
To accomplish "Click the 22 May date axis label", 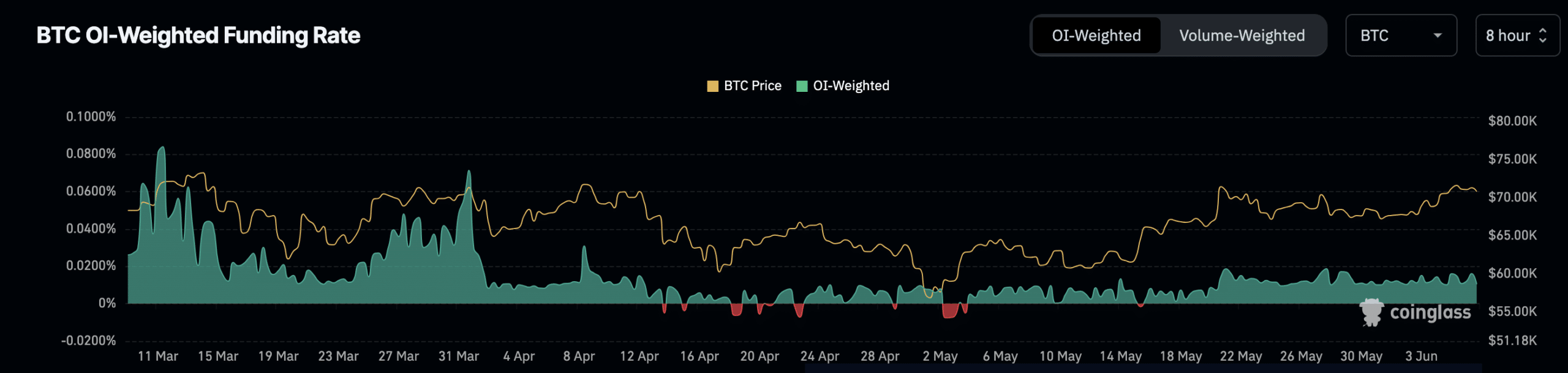I will tap(1241, 356).
